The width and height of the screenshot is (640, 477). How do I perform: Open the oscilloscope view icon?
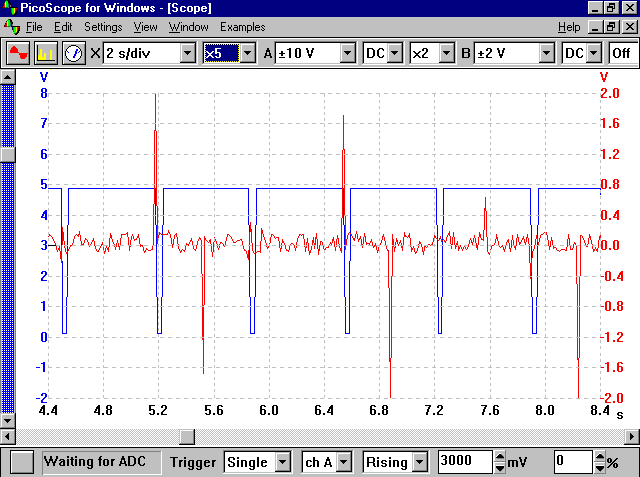18,53
